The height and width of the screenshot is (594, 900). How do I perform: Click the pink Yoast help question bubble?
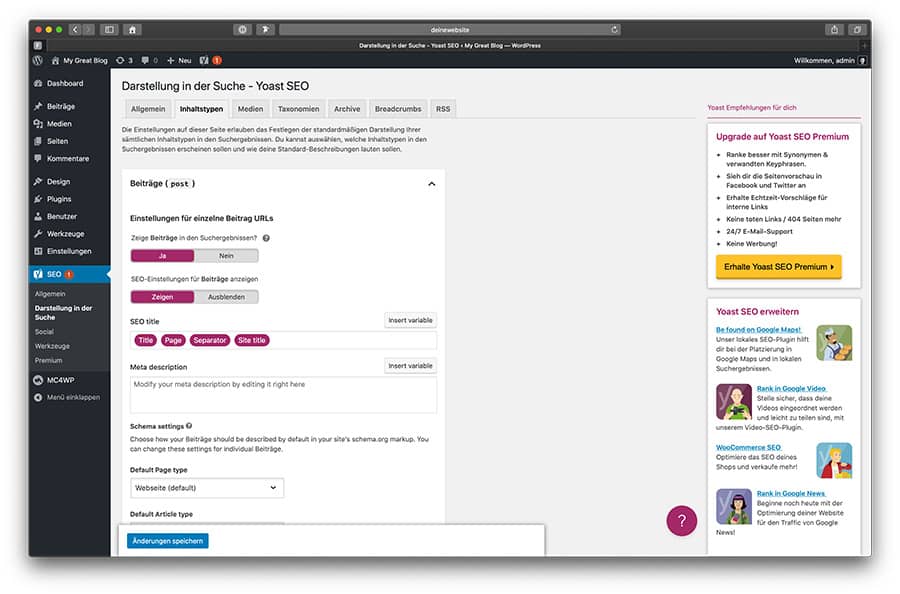681,521
